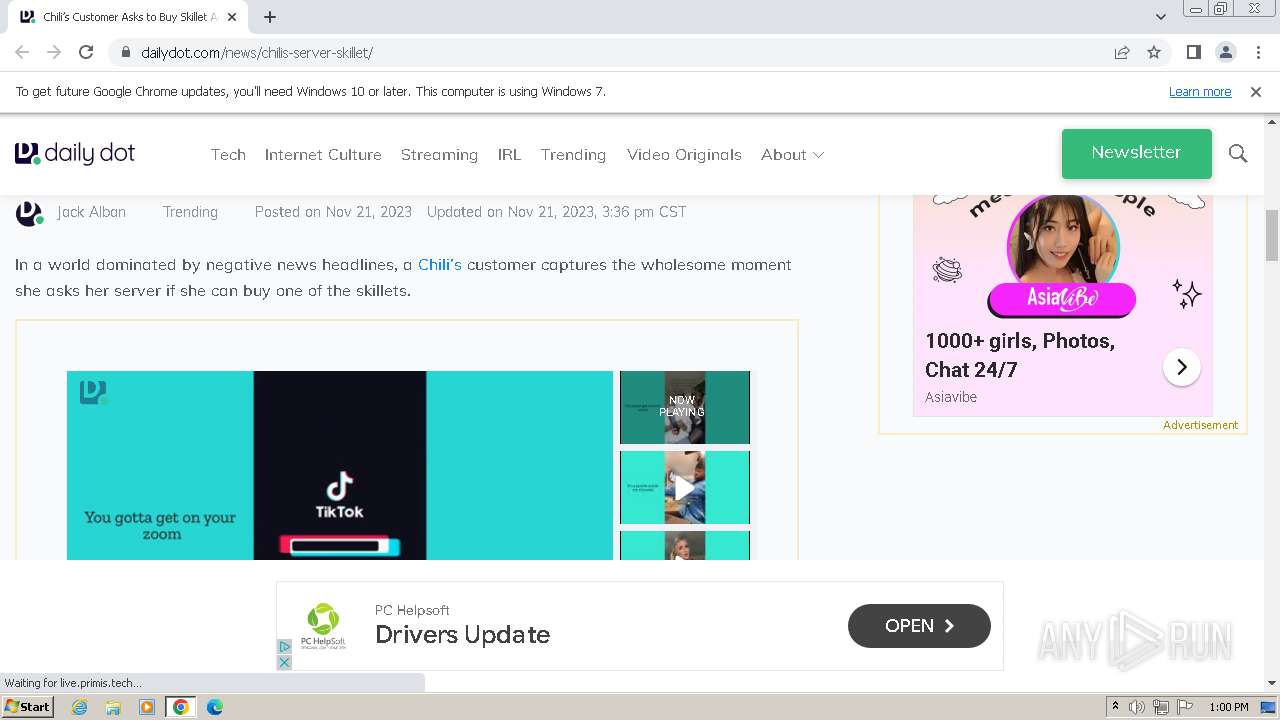
Task: Open the network tray icon
Action: point(1160,707)
